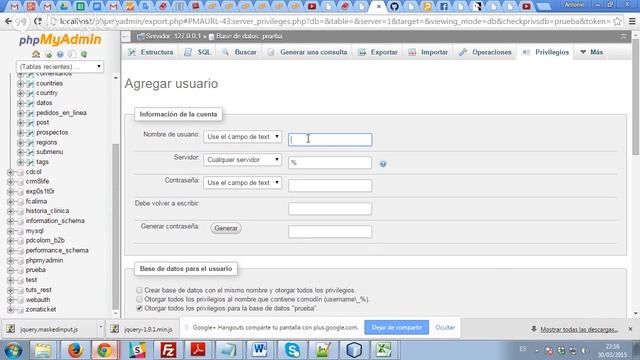Close the downloads bar with X
Image resolution: width=640 pixels, height=360 pixels.
(630, 329)
